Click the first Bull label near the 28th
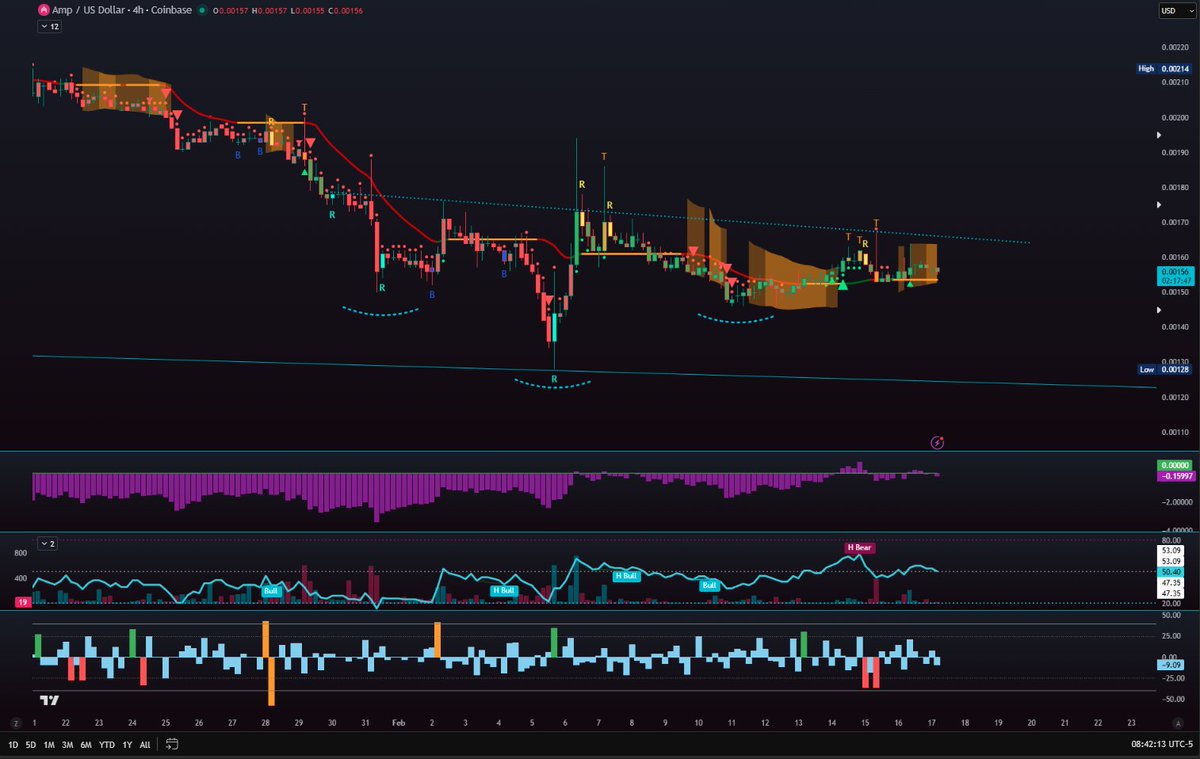The height and width of the screenshot is (759, 1200). [x=270, y=591]
